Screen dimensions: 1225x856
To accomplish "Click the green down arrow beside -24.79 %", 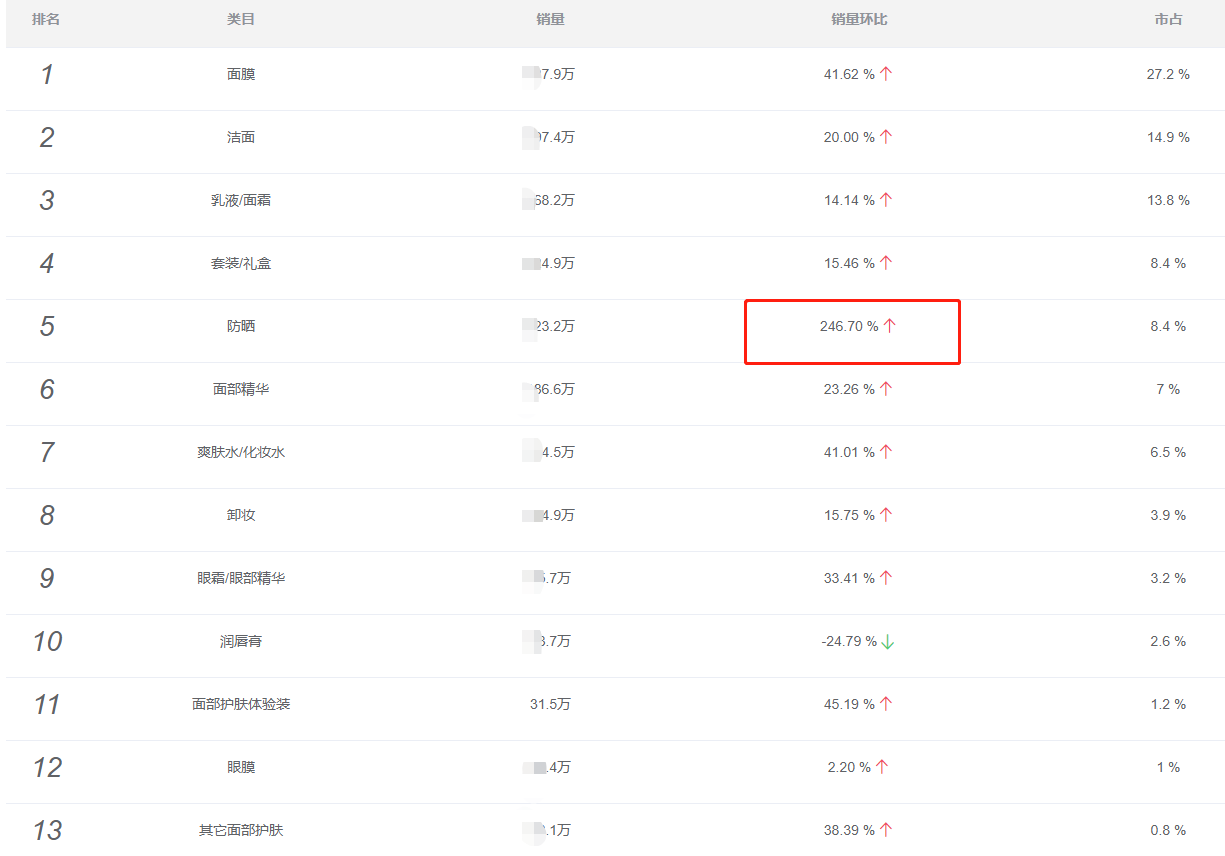I will pos(888,642).
